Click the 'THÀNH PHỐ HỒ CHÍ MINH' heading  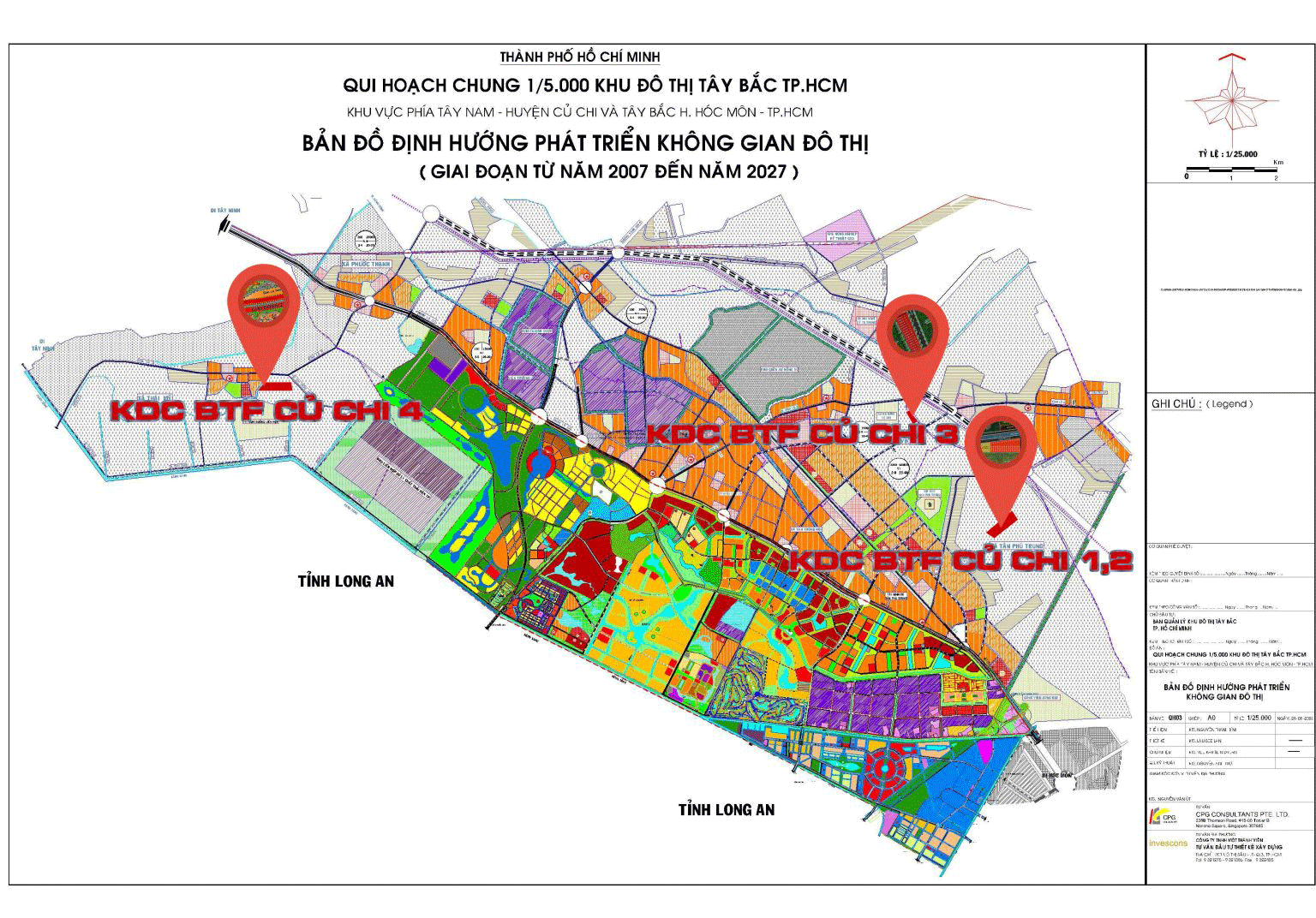pyautogui.click(x=579, y=58)
